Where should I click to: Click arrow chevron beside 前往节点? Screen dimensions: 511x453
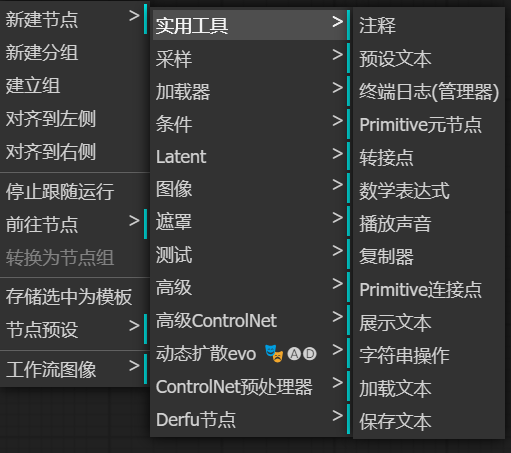point(134,220)
